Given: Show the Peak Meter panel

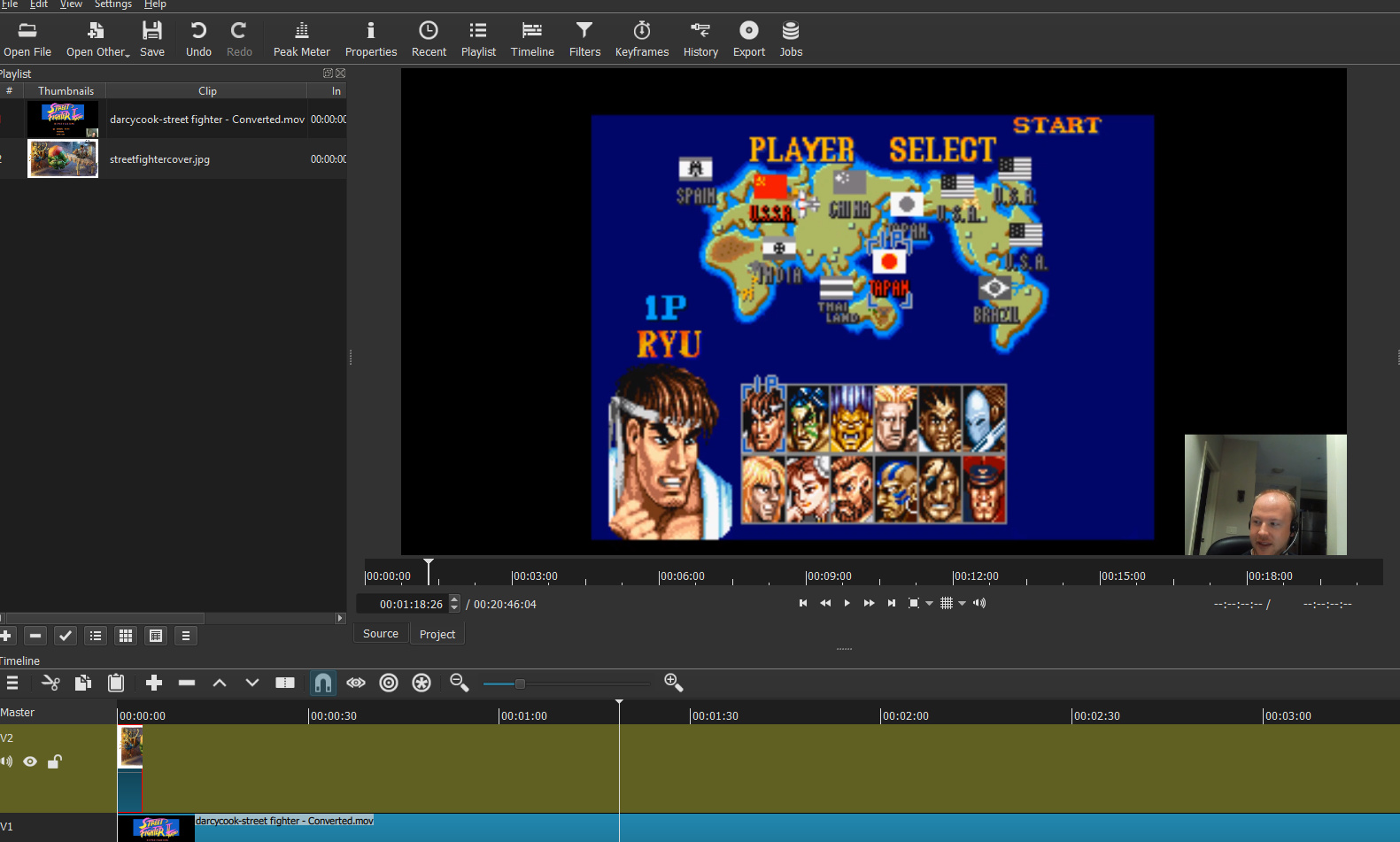Looking at the screenshot, I should pos(301,40).
